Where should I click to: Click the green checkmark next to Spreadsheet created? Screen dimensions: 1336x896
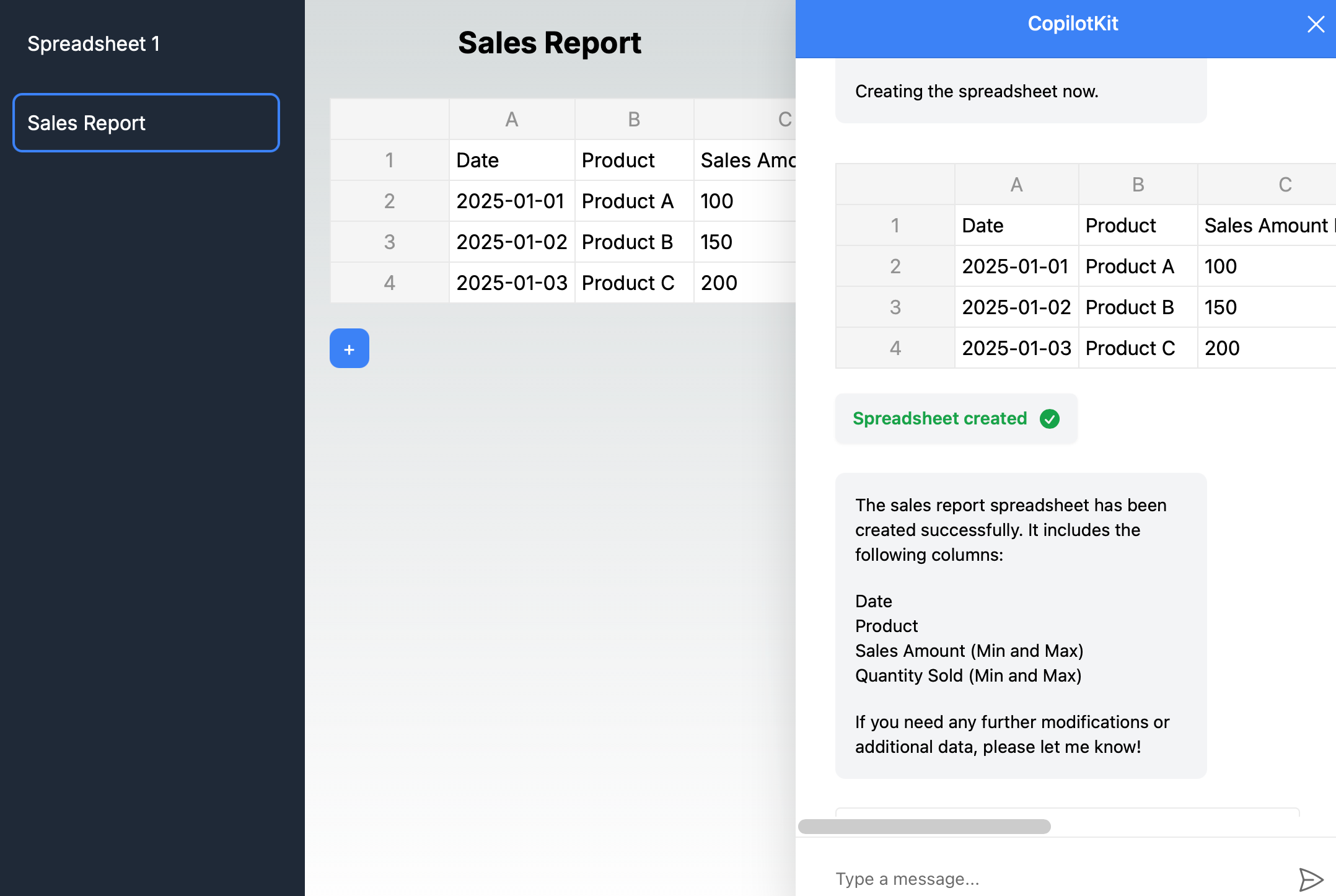click(x=1050, y=419)
